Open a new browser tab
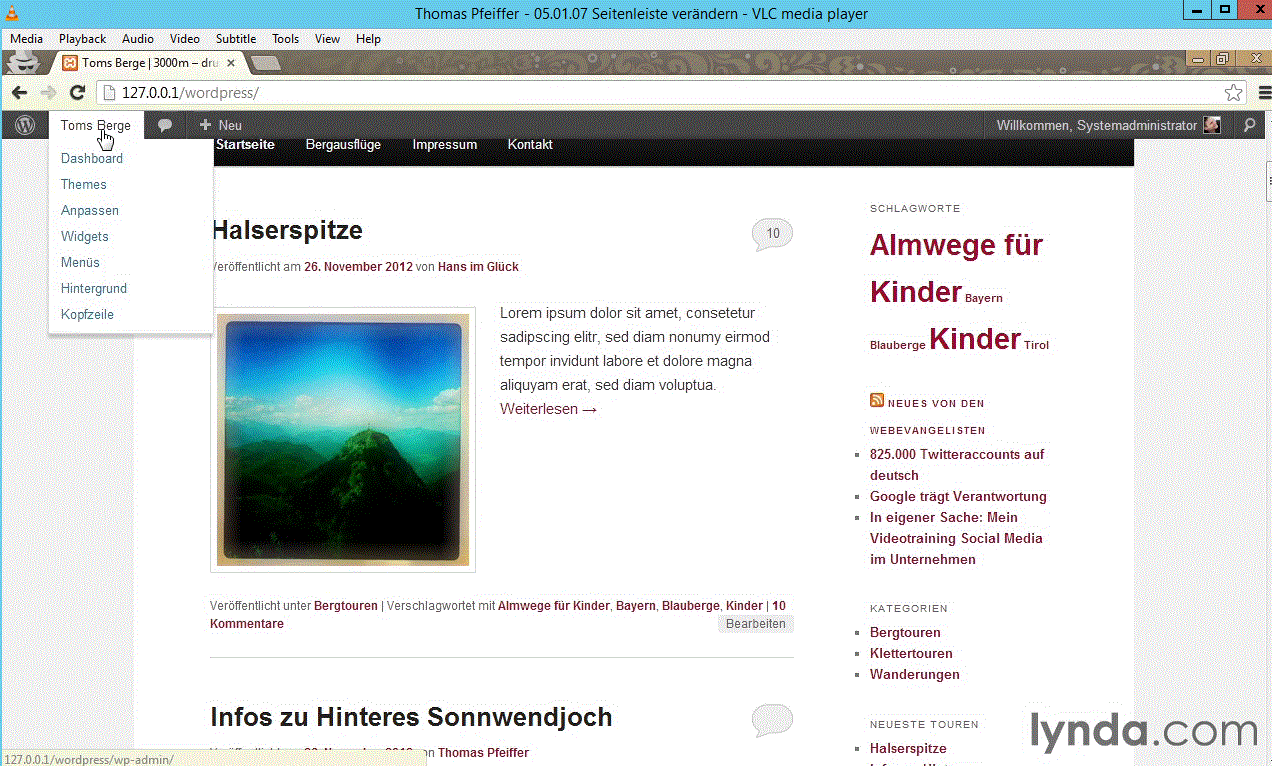 click(265, 63)
